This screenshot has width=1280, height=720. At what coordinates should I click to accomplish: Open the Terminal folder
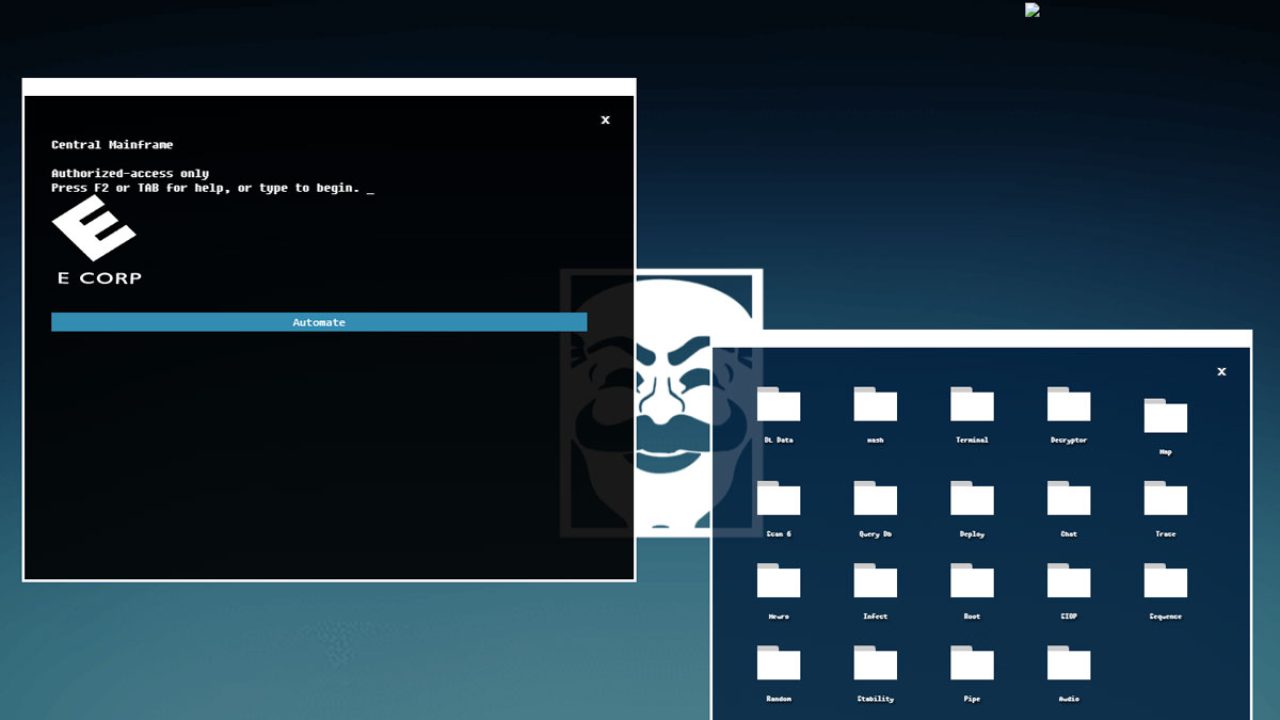point(972,404)
